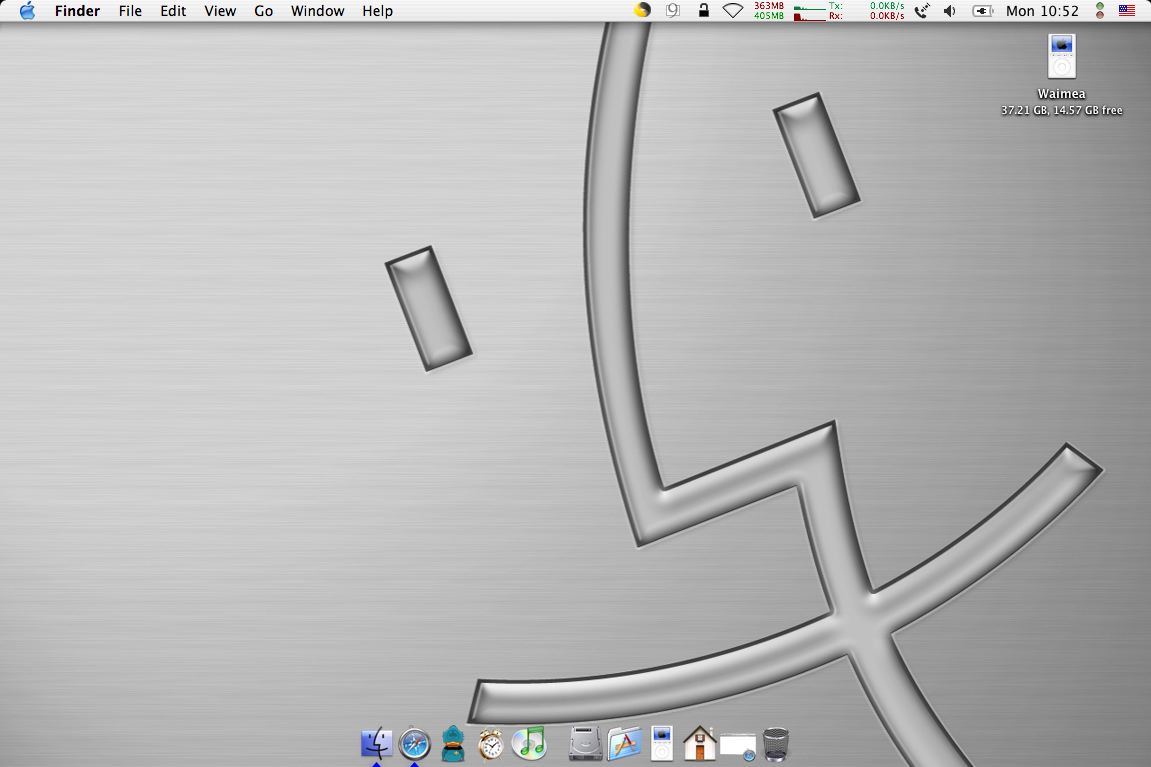Select the Waimea iPod desktop volume
1151x767 pixels.
1061,57
